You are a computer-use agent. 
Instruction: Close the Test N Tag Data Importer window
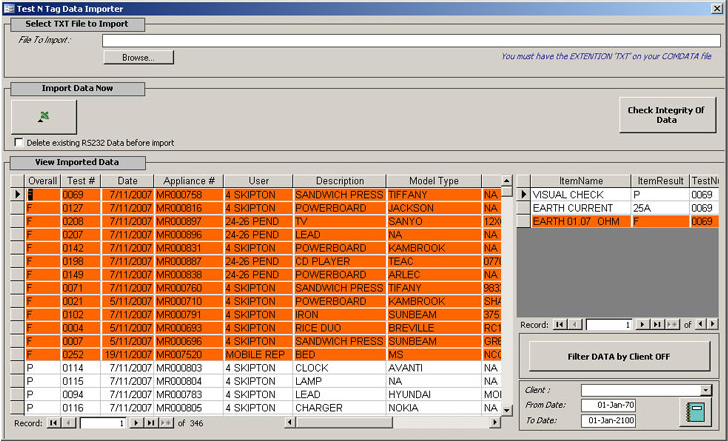click(x=716, y=8)
